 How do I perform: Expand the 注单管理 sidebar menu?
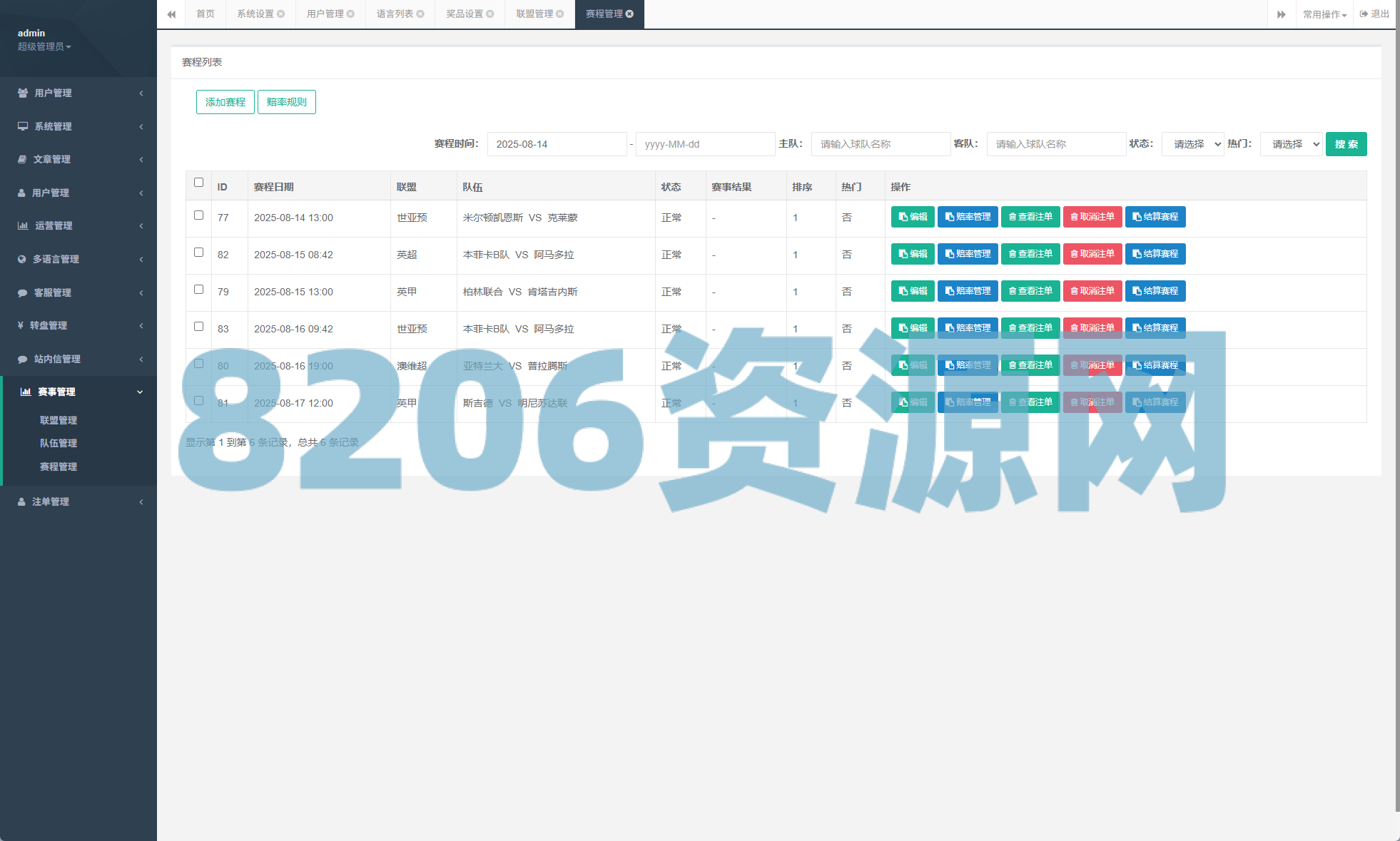click(x=78, y=501)
